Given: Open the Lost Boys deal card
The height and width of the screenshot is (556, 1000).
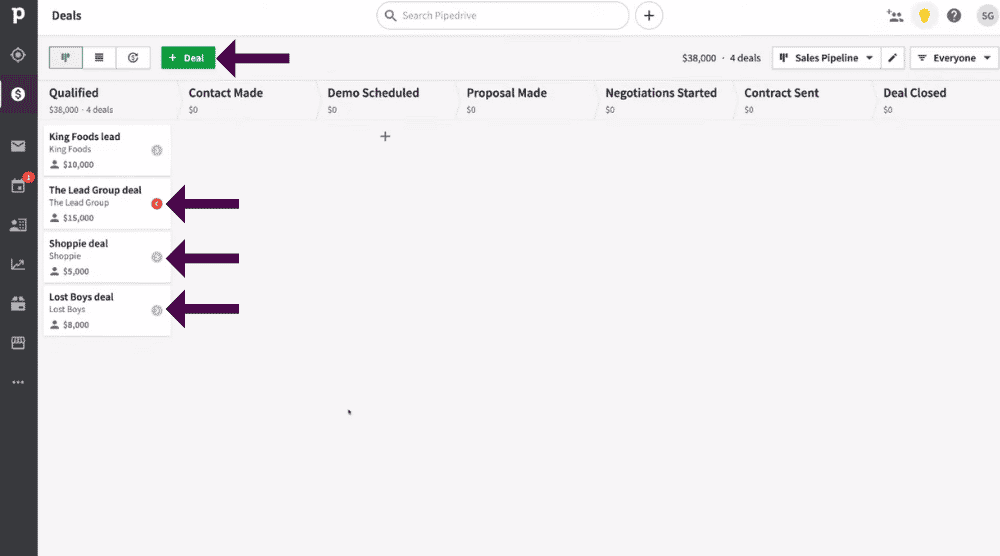Looking at the screenshot, I should 107,311.
